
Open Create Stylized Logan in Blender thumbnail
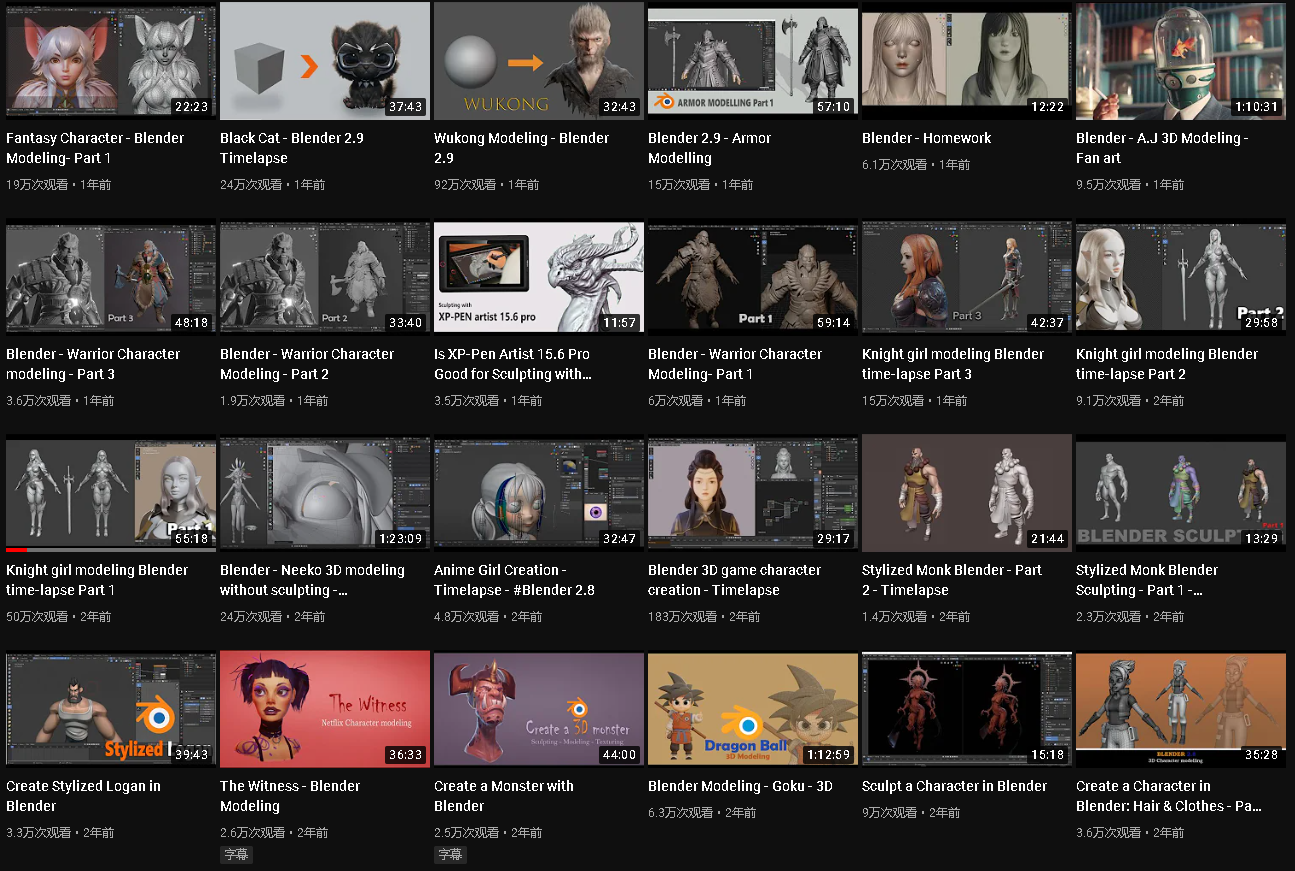pyautogui.click(x=111, y=708)
